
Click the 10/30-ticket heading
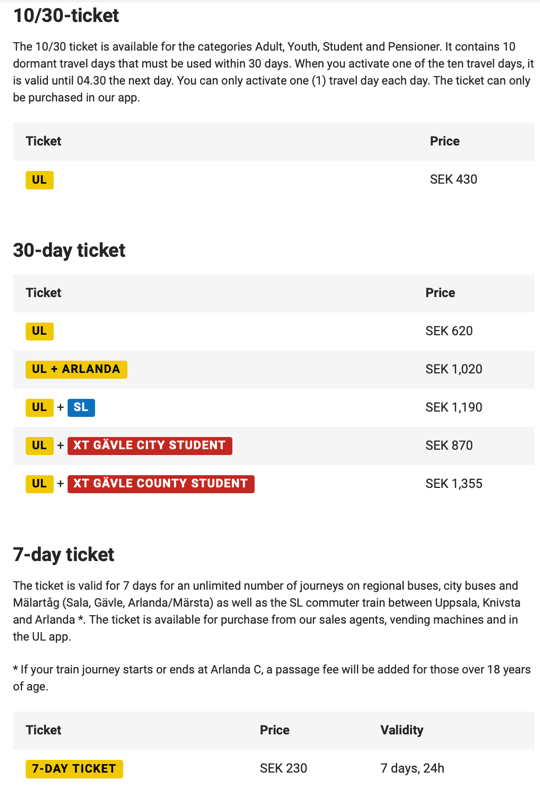[66, 16]
